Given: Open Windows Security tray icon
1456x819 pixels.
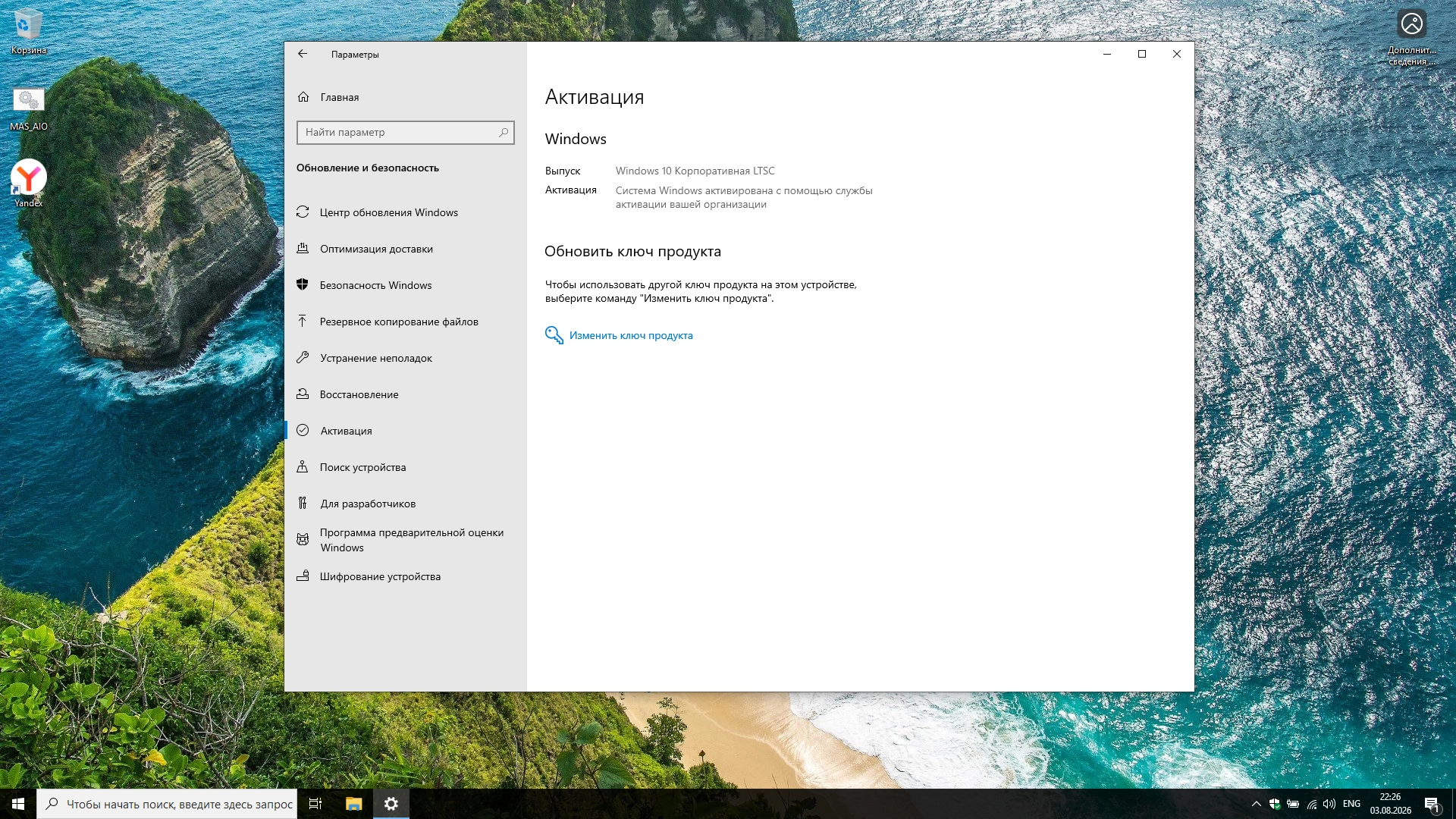Looking at the screenshot, I should click(x=1275, y=804).
